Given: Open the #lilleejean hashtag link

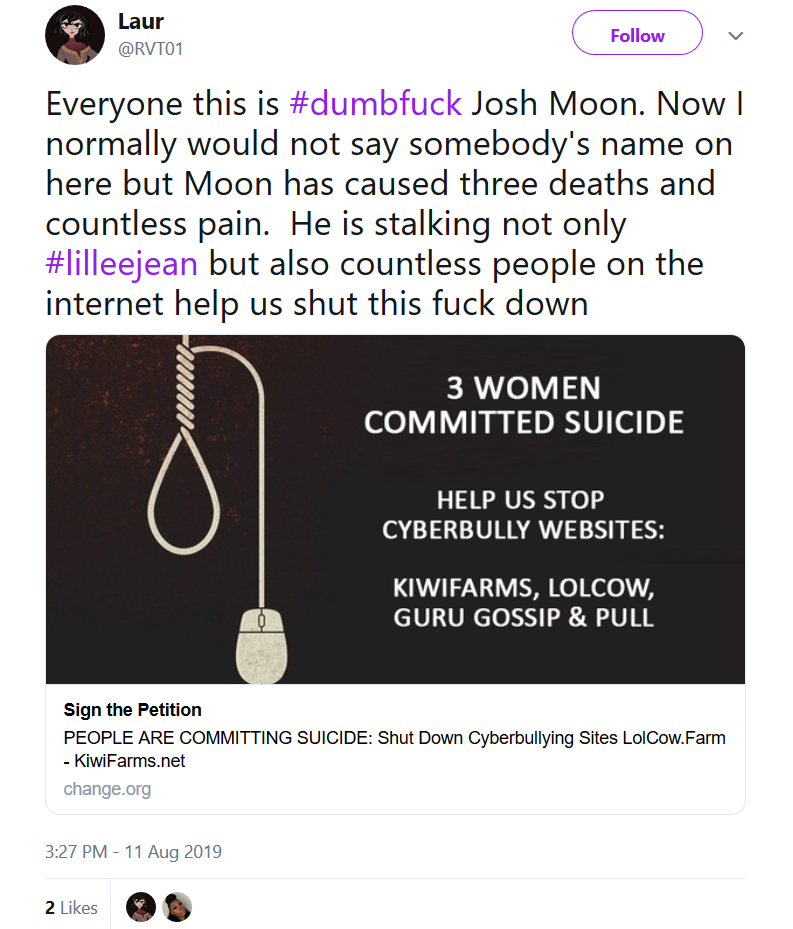Looking at the screenshot, I should coord(121,264).
